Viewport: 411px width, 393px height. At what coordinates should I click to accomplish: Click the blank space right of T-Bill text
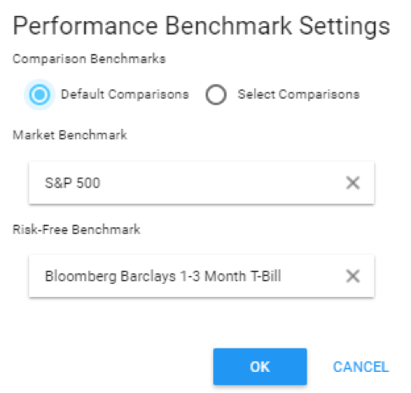(x=313, y=276)
